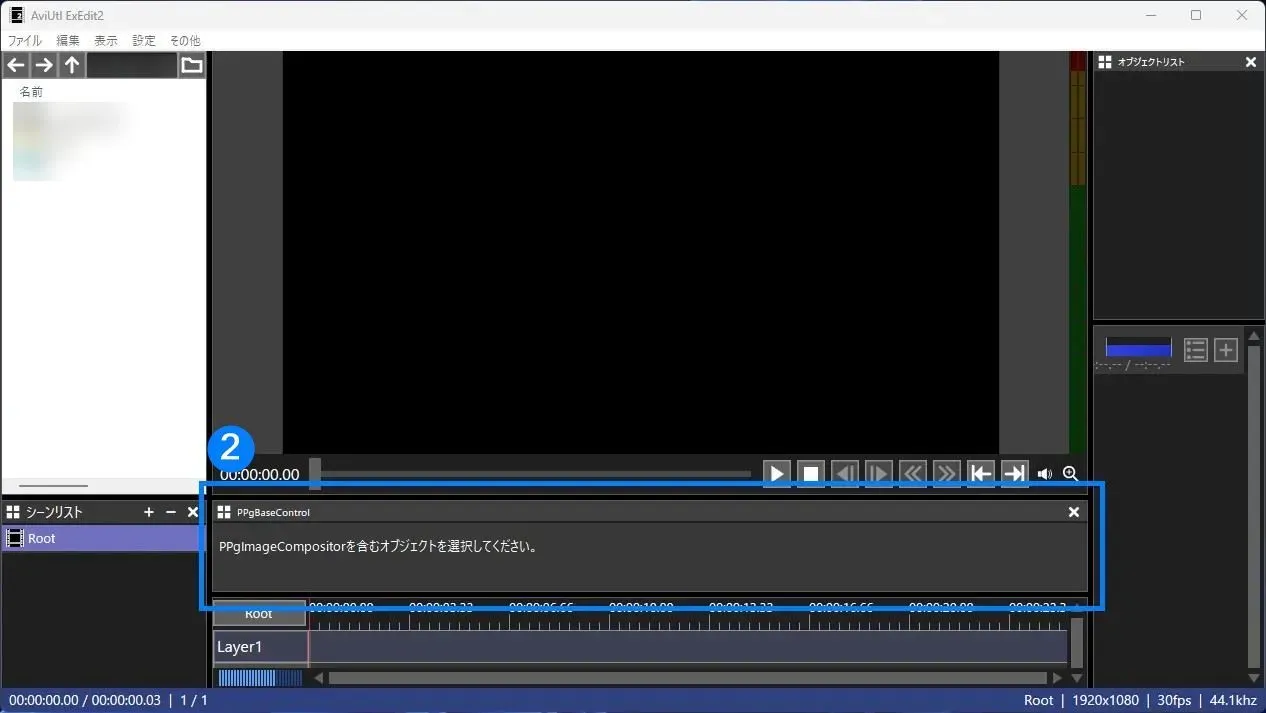Viewport: 1266px width, 713px height.
Task: Toggle audio with the speaker icon
Action: 1045,474
